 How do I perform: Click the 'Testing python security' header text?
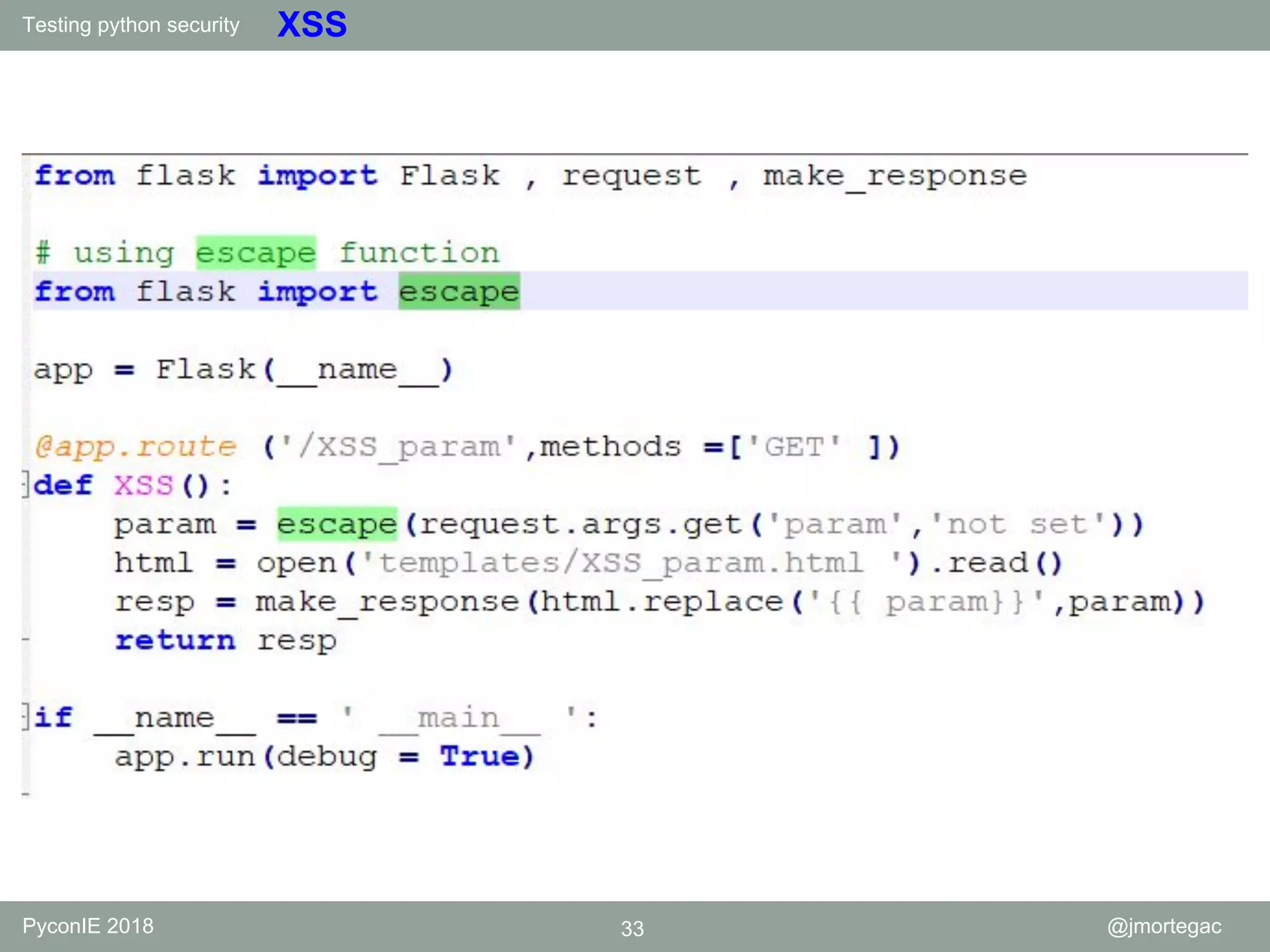point(131,25)
